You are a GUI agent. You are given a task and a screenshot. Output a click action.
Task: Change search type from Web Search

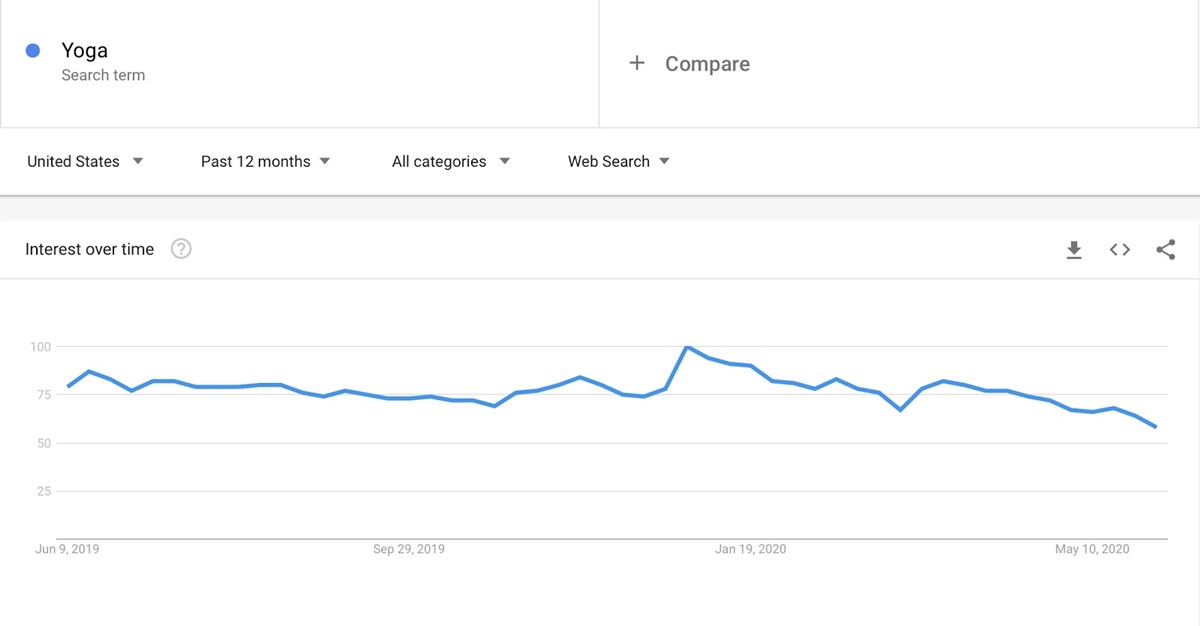pyautogui.click(x=610, y=161)
